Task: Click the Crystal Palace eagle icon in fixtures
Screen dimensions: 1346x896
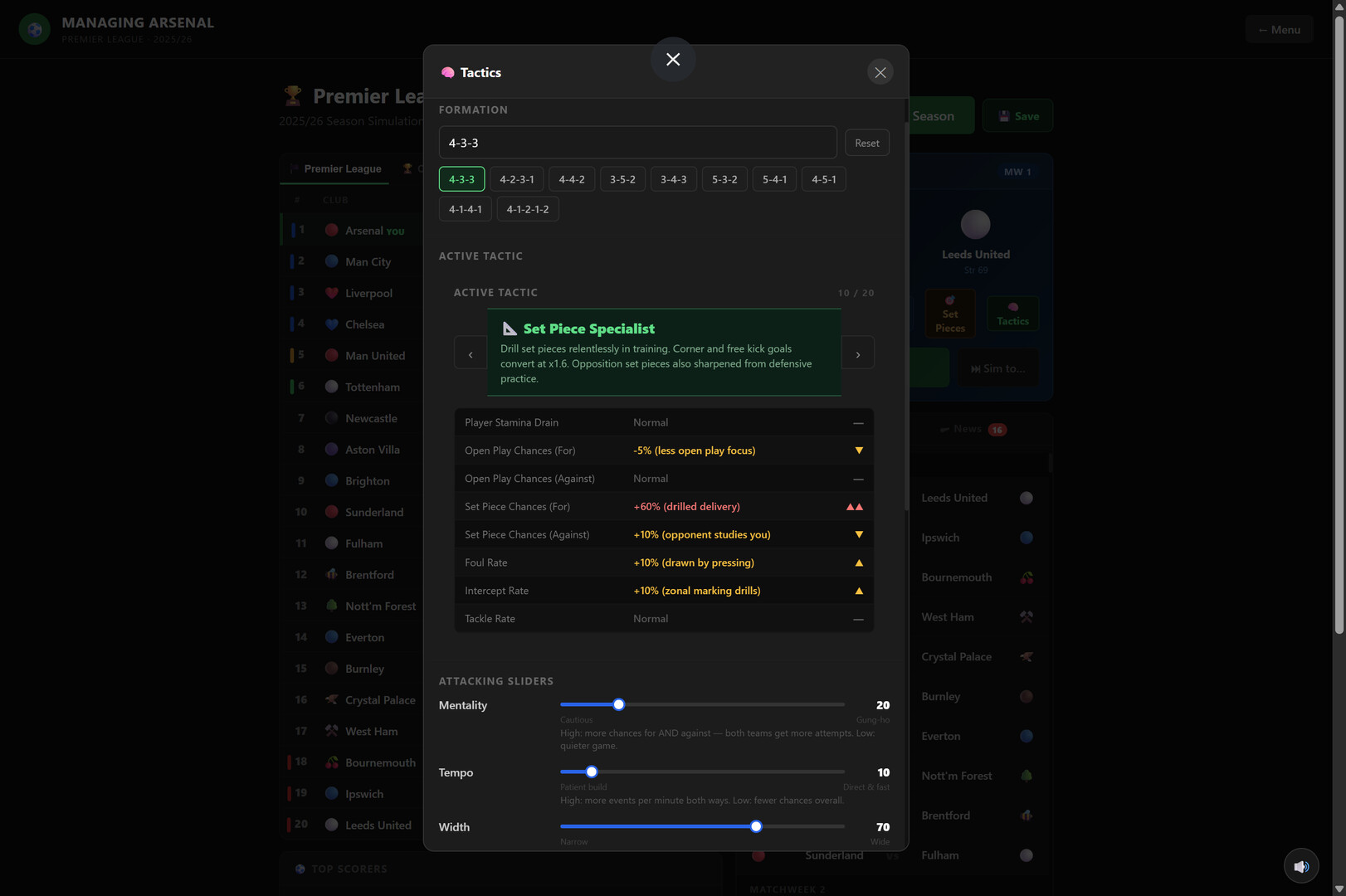Action: click(1027, 656)
